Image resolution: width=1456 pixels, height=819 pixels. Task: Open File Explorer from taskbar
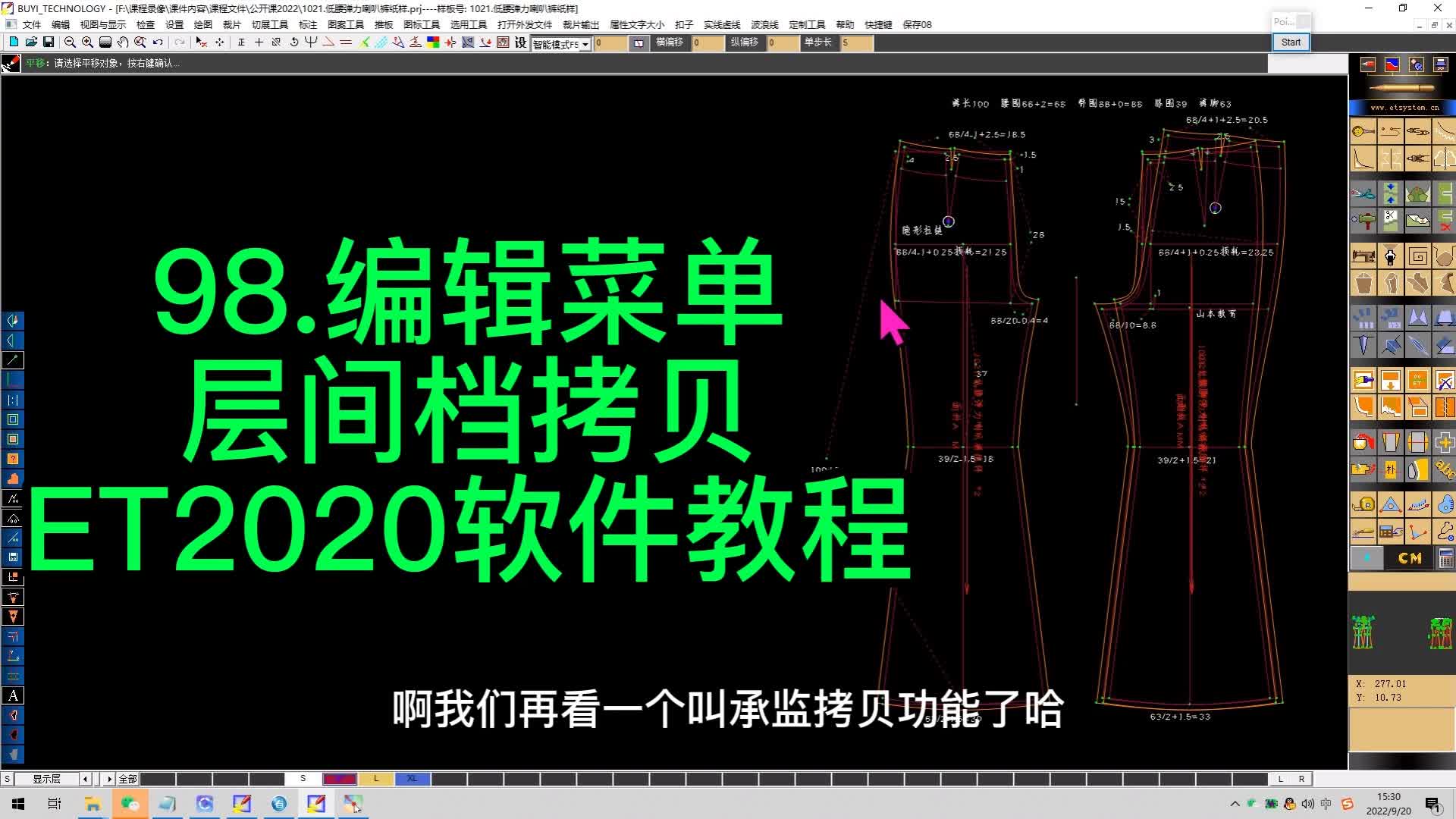point(93,804)
